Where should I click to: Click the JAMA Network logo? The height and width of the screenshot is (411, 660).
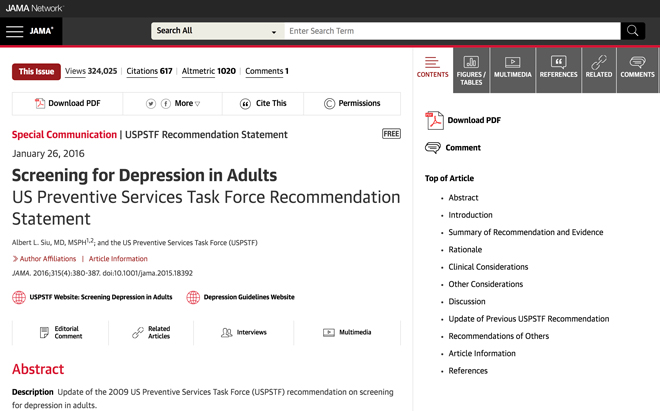[x=34, y=8]
